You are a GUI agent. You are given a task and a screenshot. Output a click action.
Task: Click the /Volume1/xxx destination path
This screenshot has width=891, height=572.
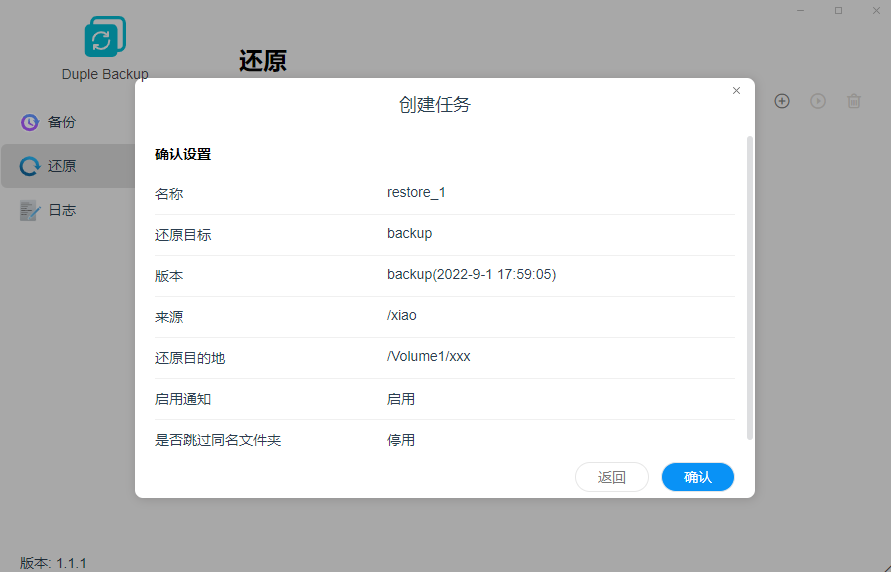tap(428, 357)
